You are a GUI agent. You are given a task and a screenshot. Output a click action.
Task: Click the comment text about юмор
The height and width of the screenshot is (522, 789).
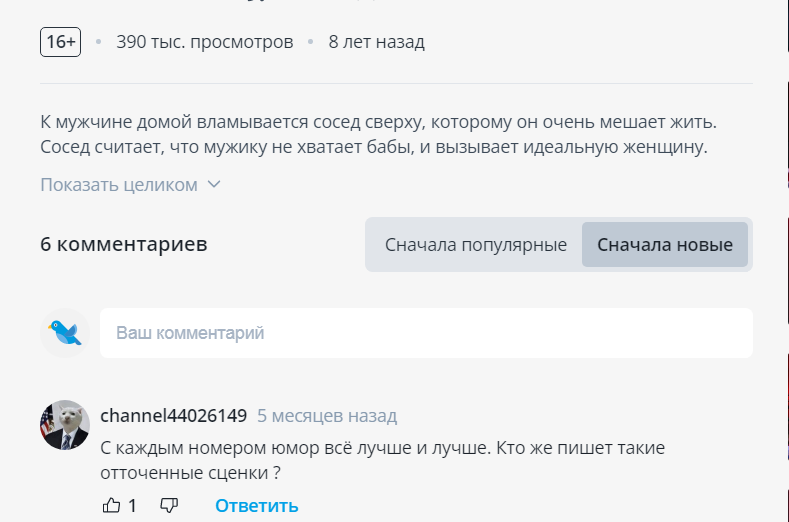pyautogui.click(x=383, y=459)
